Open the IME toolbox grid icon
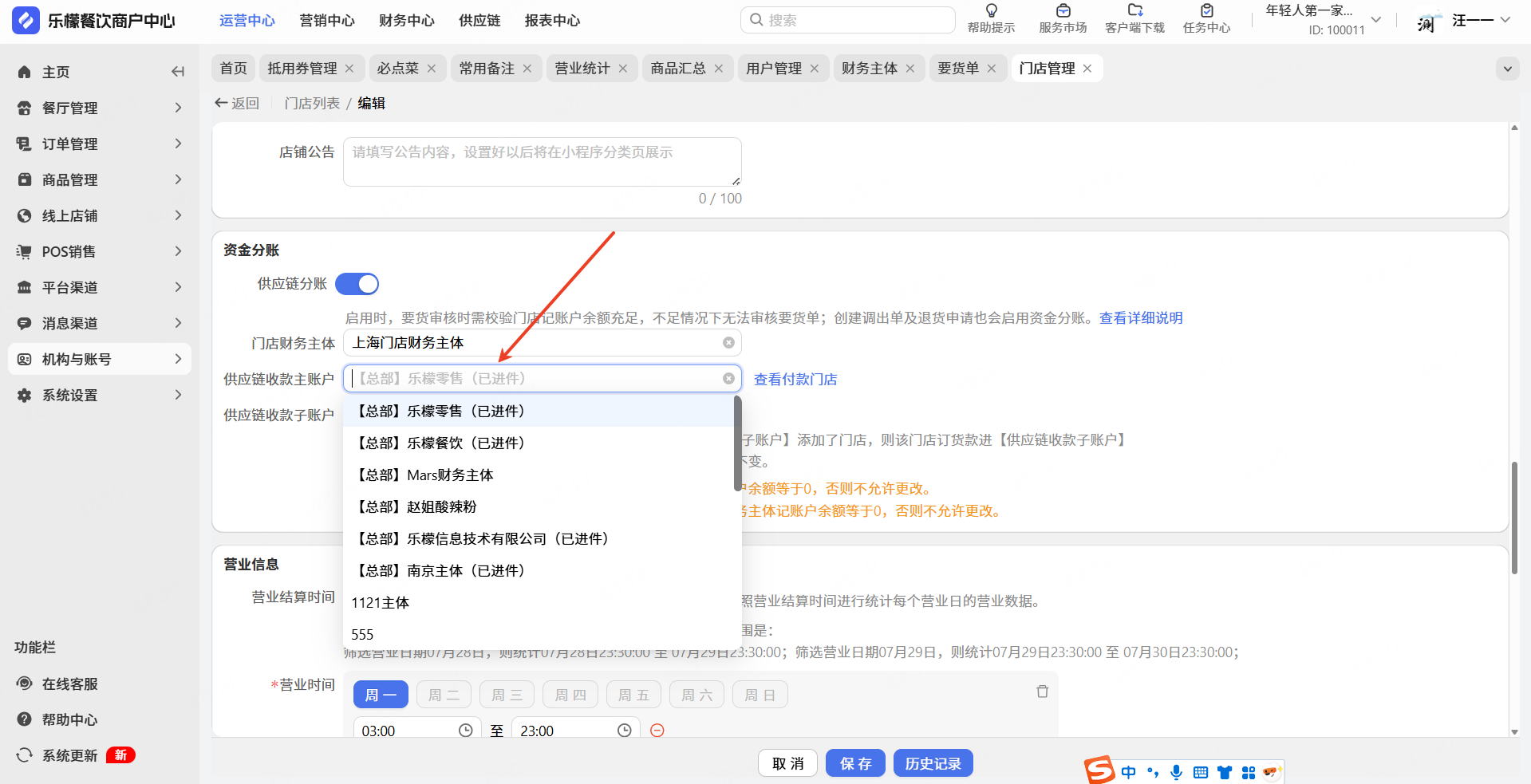This screenshot has height=784, width=1531. click(1249, 772)
